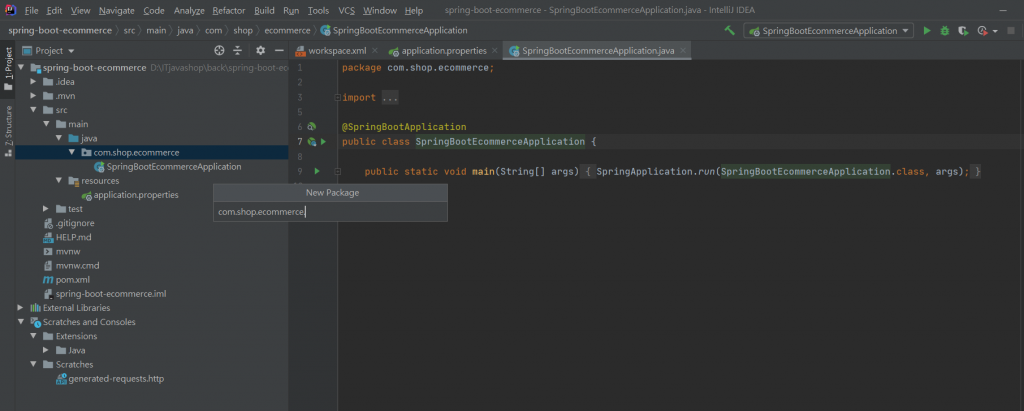Expand the .mvn folder
1024x411 pixels.
[x=33, y=96]
